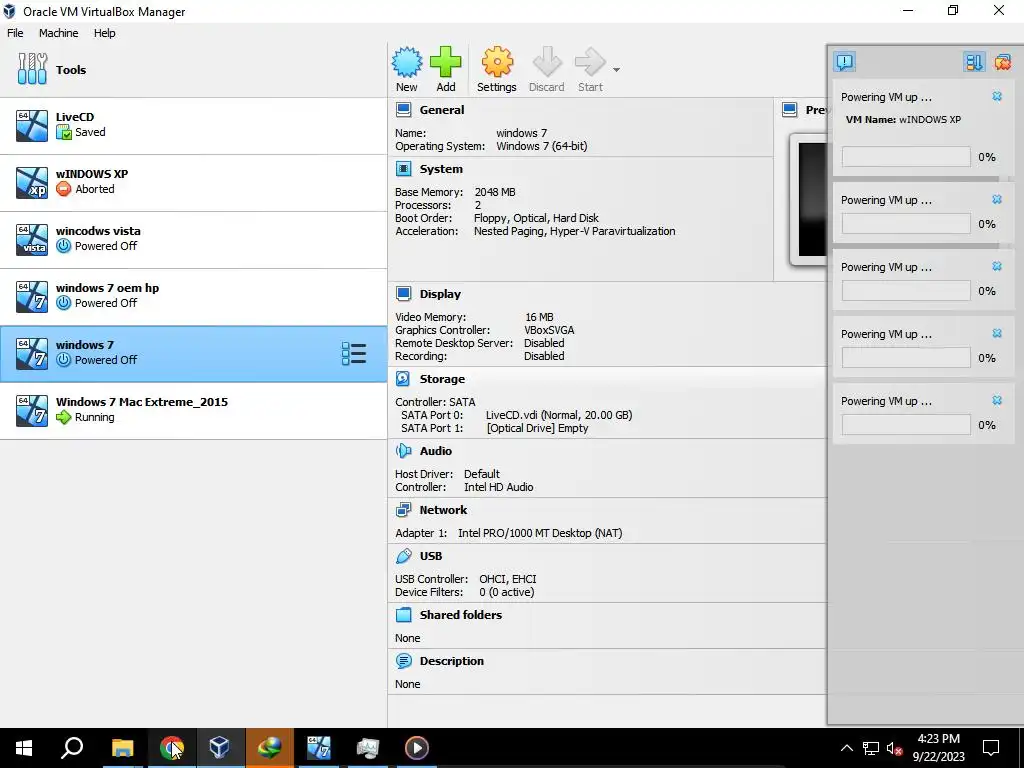
Task: Toggle the notification center warning icon
Action: 844,62
